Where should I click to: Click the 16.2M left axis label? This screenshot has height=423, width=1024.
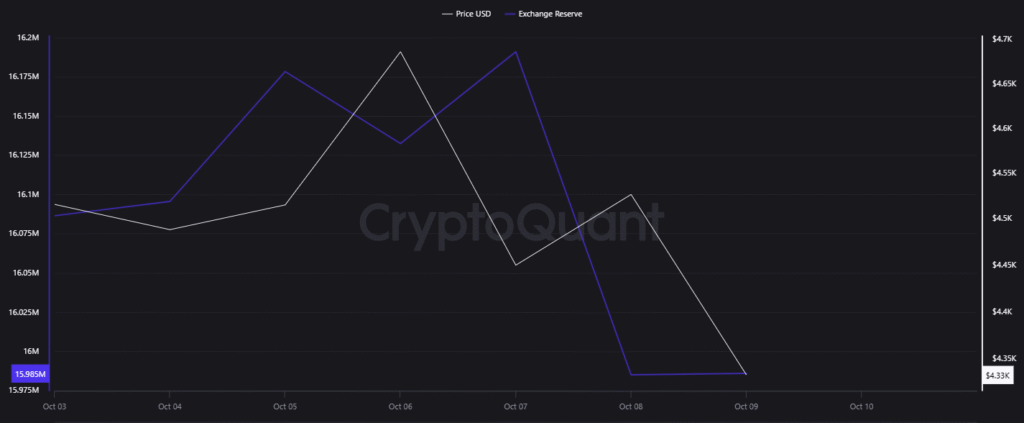click(x=27, y=38)
